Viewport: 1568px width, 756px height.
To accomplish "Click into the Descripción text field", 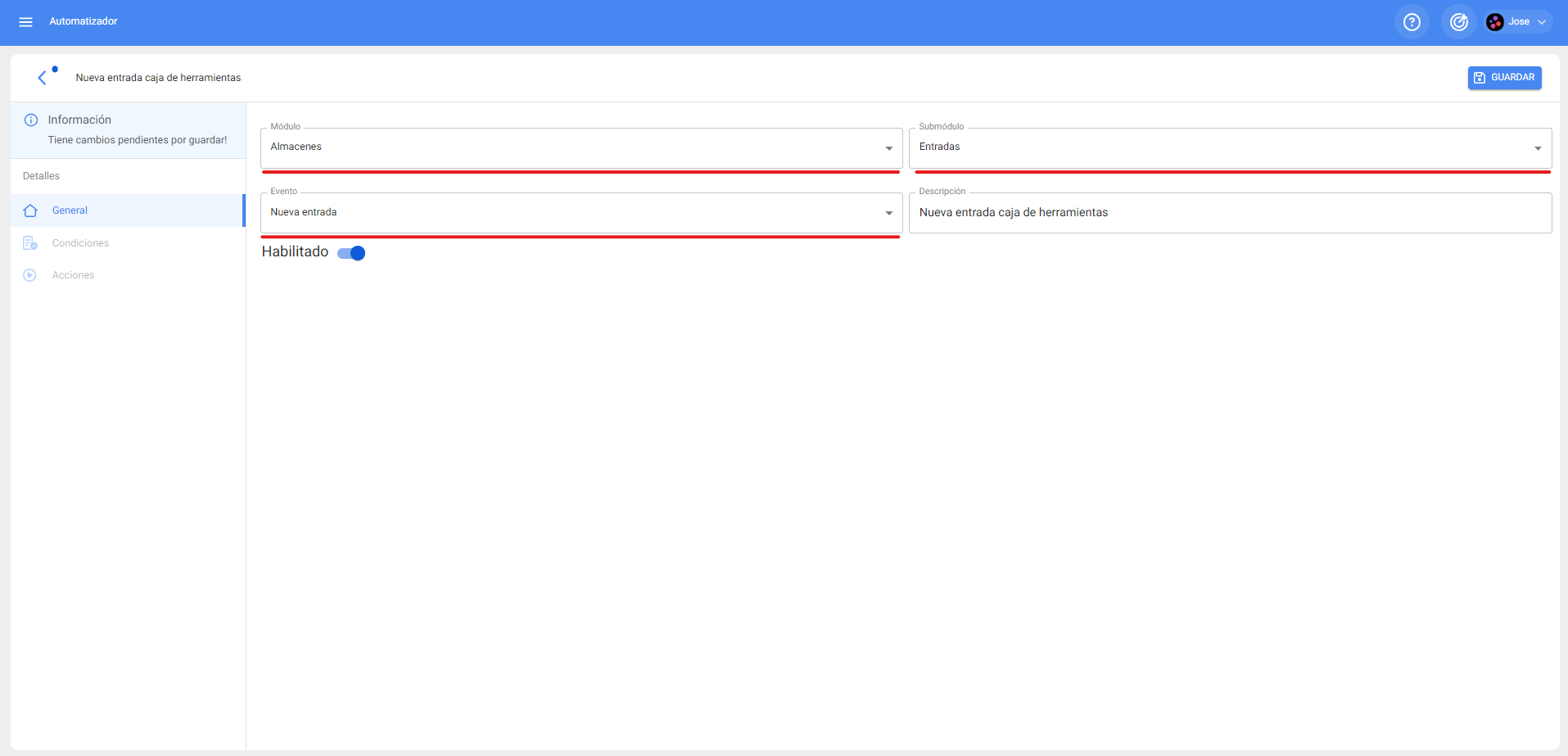I will (1229, 213).
